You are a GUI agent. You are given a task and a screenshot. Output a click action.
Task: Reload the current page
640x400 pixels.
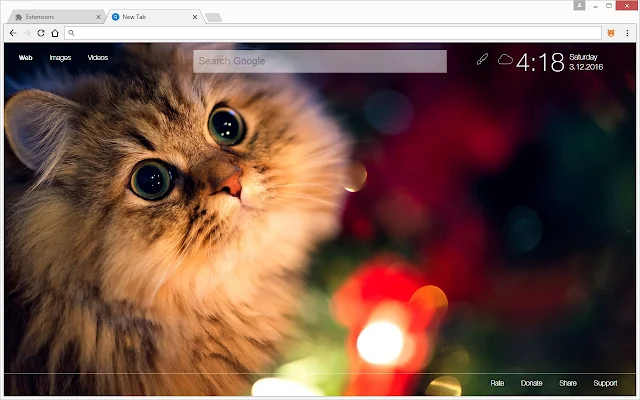click(41, 33)
